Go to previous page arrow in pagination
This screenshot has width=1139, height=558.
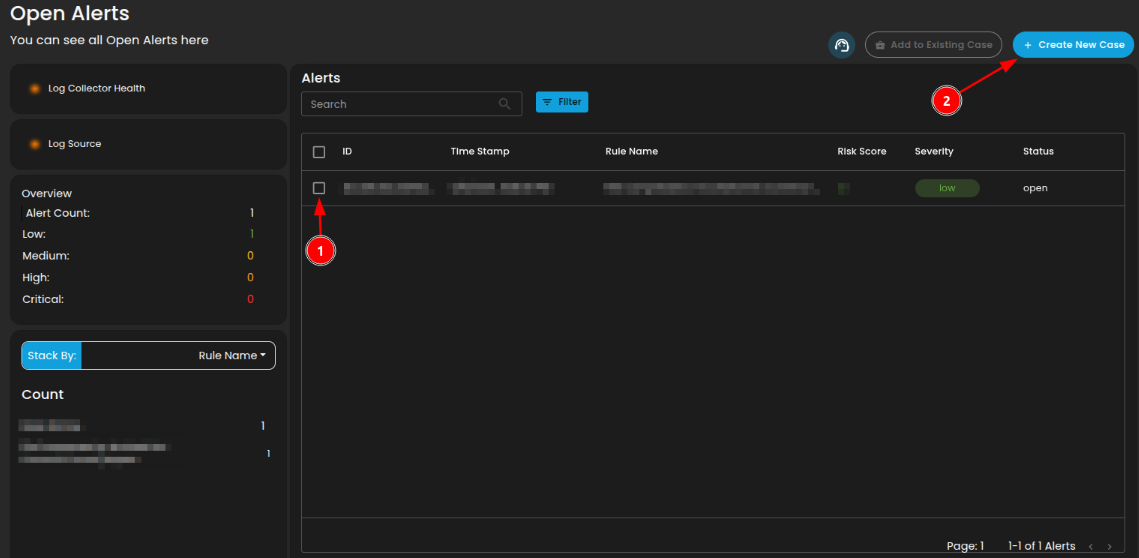1090,546
